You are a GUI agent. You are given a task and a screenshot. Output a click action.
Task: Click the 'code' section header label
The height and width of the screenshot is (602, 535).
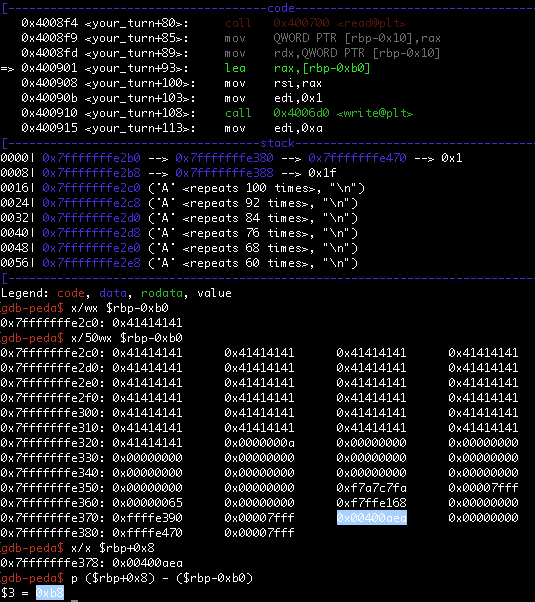[x=281, y=8]
